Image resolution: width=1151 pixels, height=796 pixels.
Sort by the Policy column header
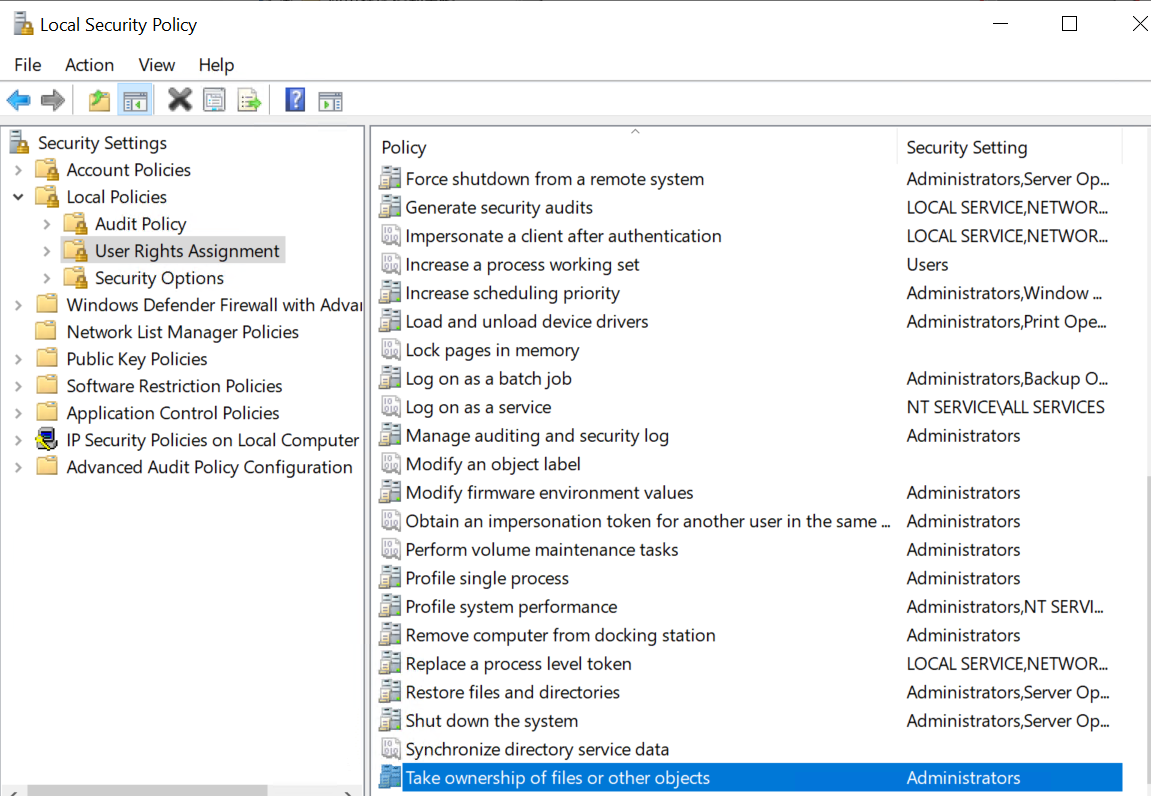(635, 148)
